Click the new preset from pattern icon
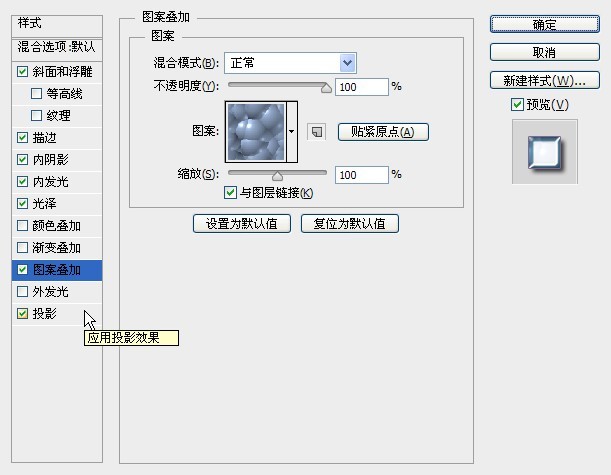The image size is (611, 475). click(317, 132)
